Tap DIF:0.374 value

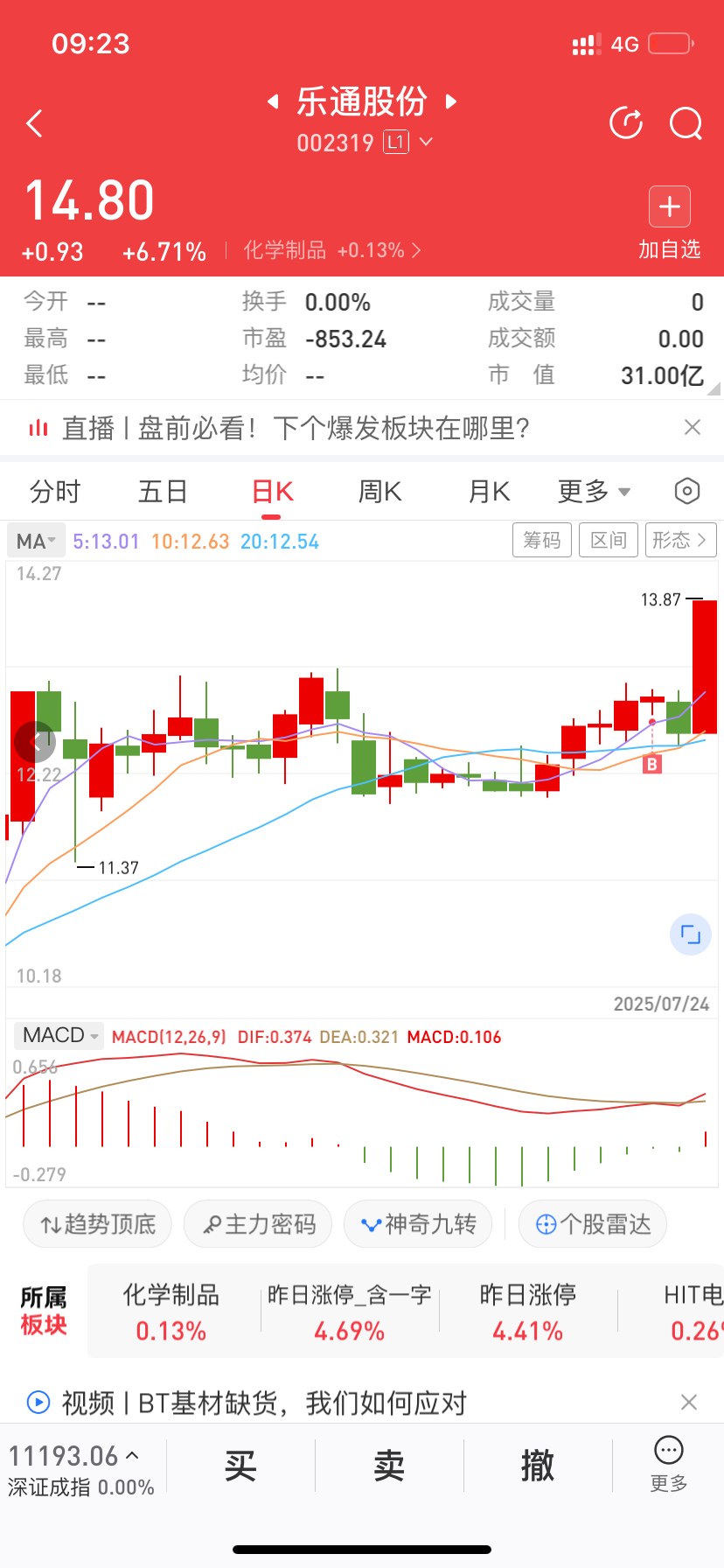[275, 1037]
